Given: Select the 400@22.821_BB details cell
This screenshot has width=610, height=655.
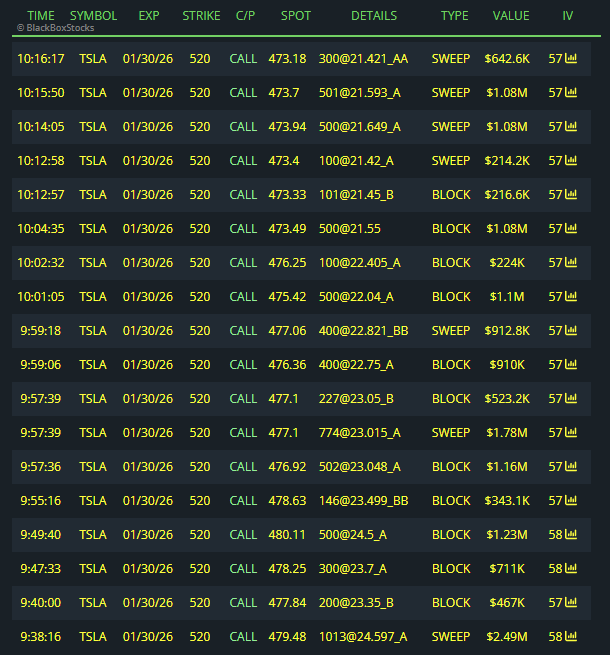Looking at the screenshot, I should [x=363, y=330].
